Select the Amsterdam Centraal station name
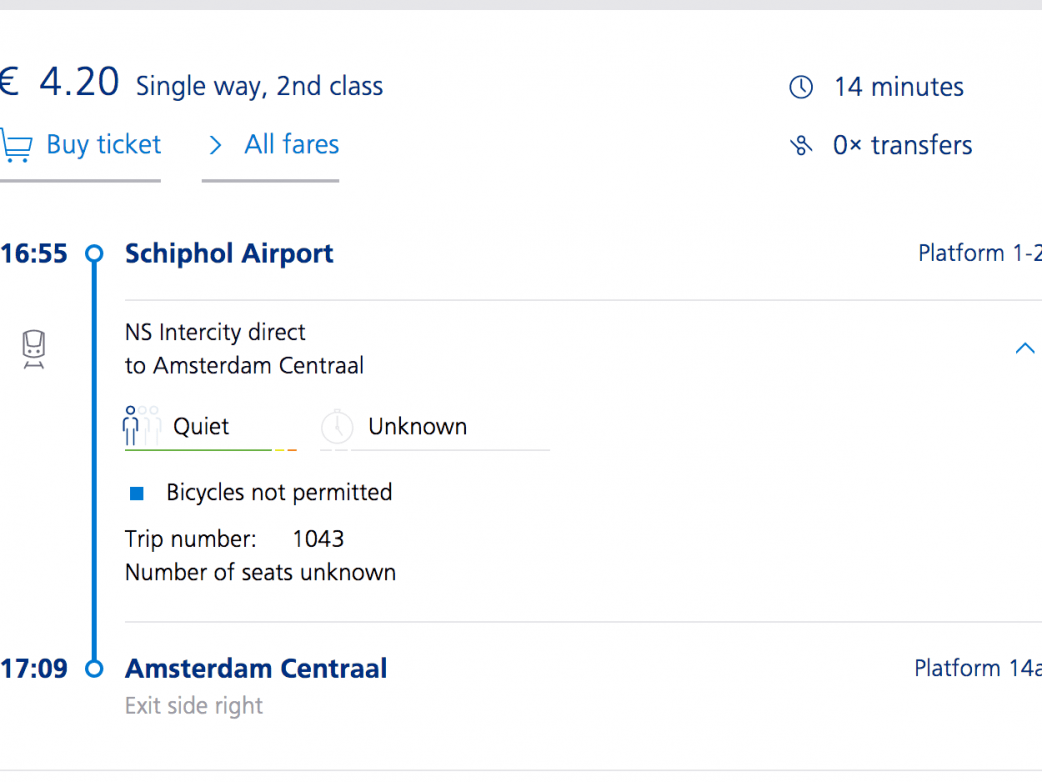 tap(256, 669)
